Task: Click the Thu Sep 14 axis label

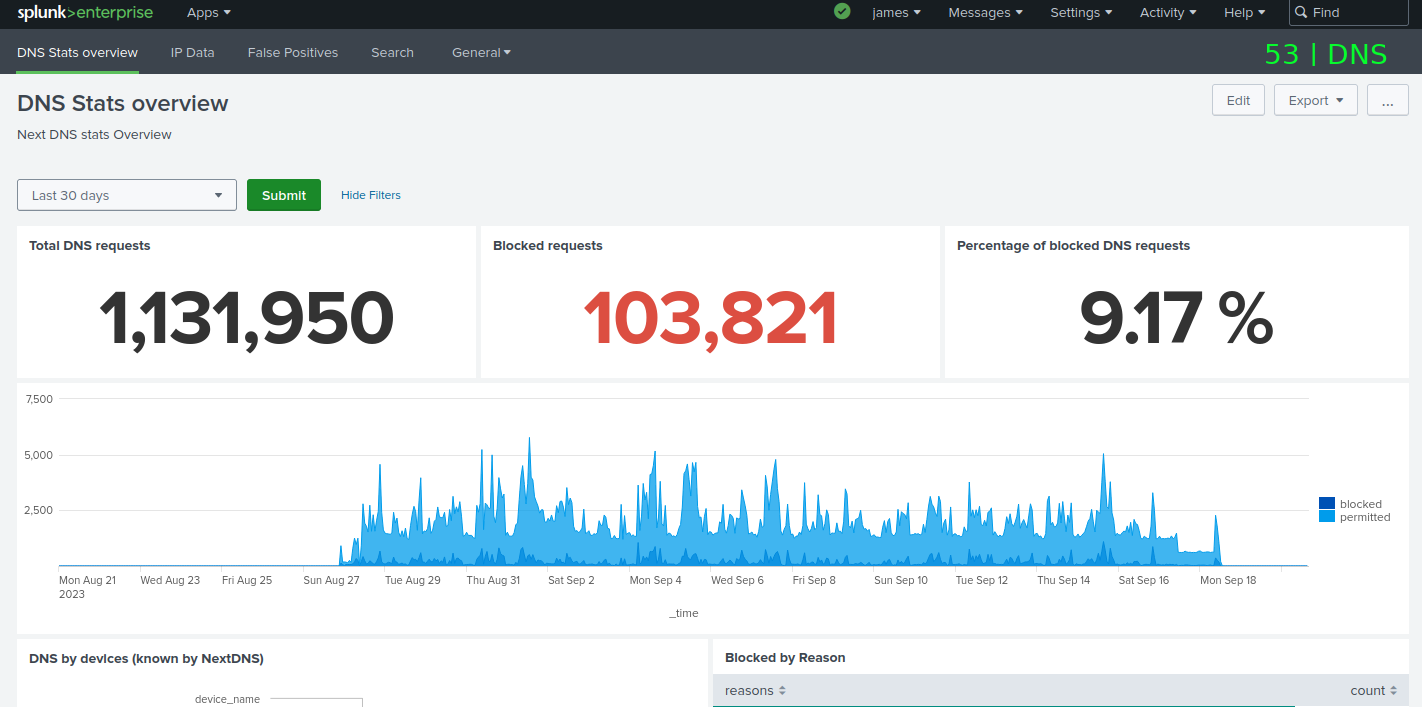Action: (1064, 580)
